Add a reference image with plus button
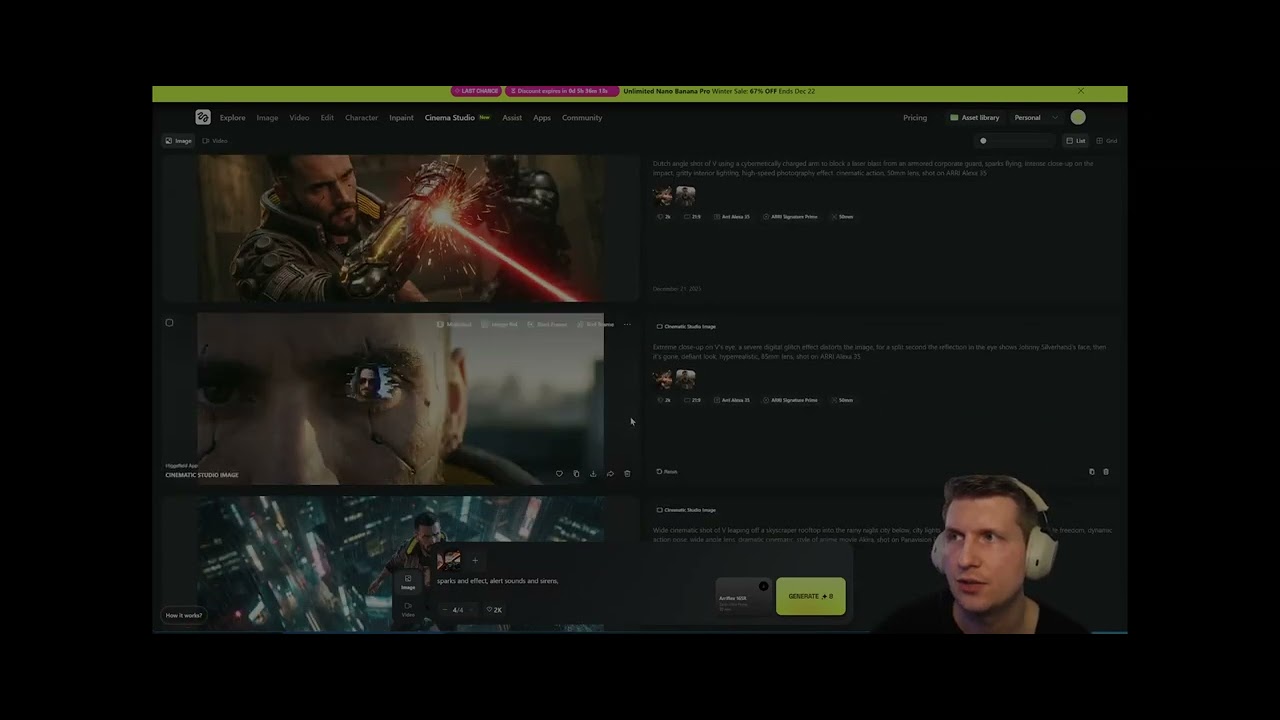Screen dimensions: 1280x720 475,561
